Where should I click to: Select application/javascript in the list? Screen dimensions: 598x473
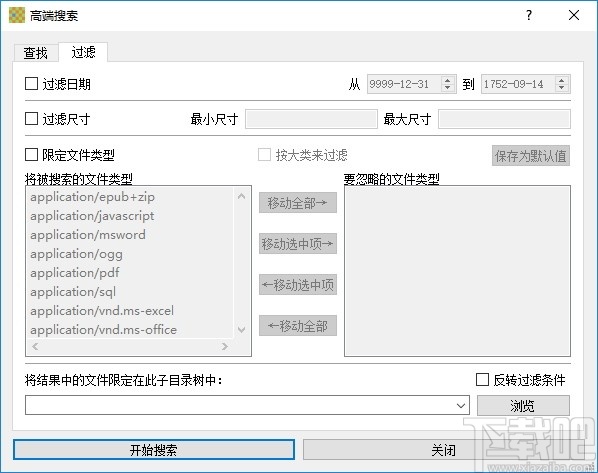click(x=131, y=216)
